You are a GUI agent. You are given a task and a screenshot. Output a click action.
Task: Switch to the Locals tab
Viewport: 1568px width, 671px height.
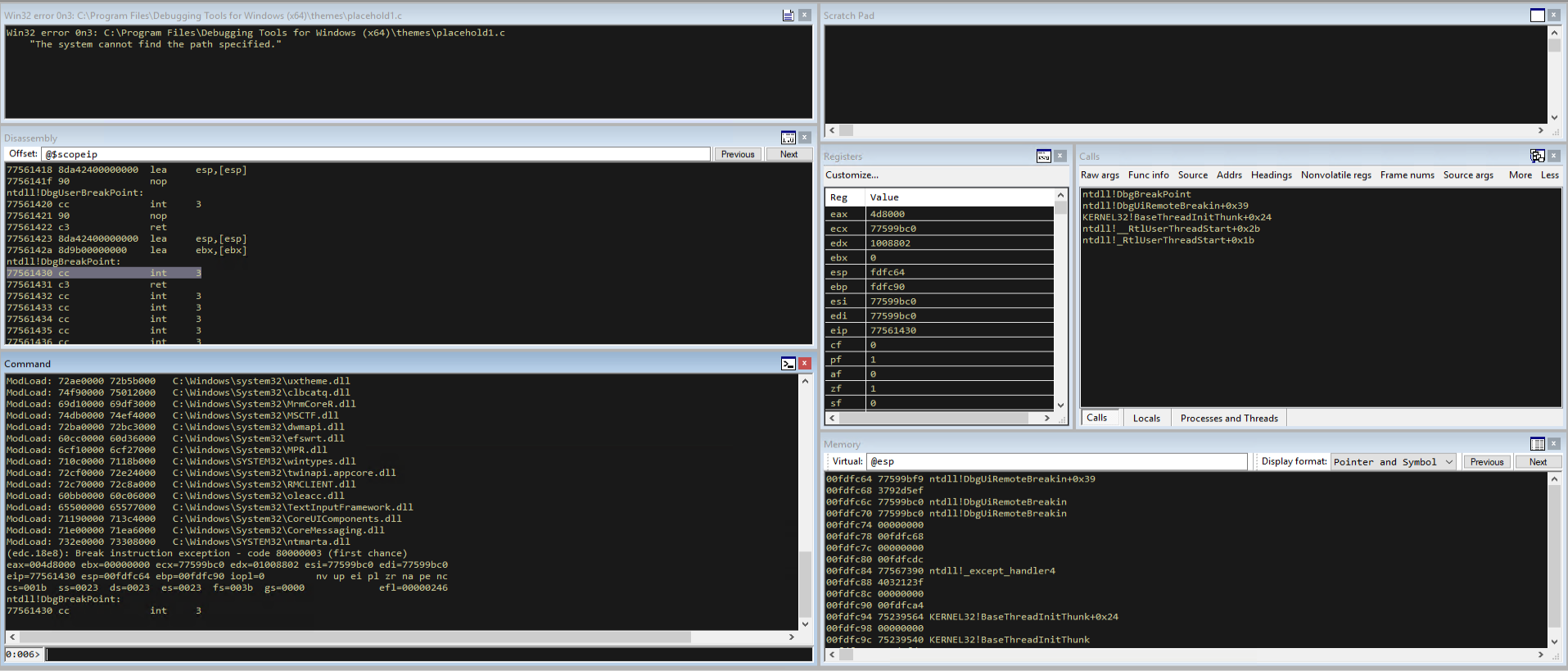pos(1146,418)
